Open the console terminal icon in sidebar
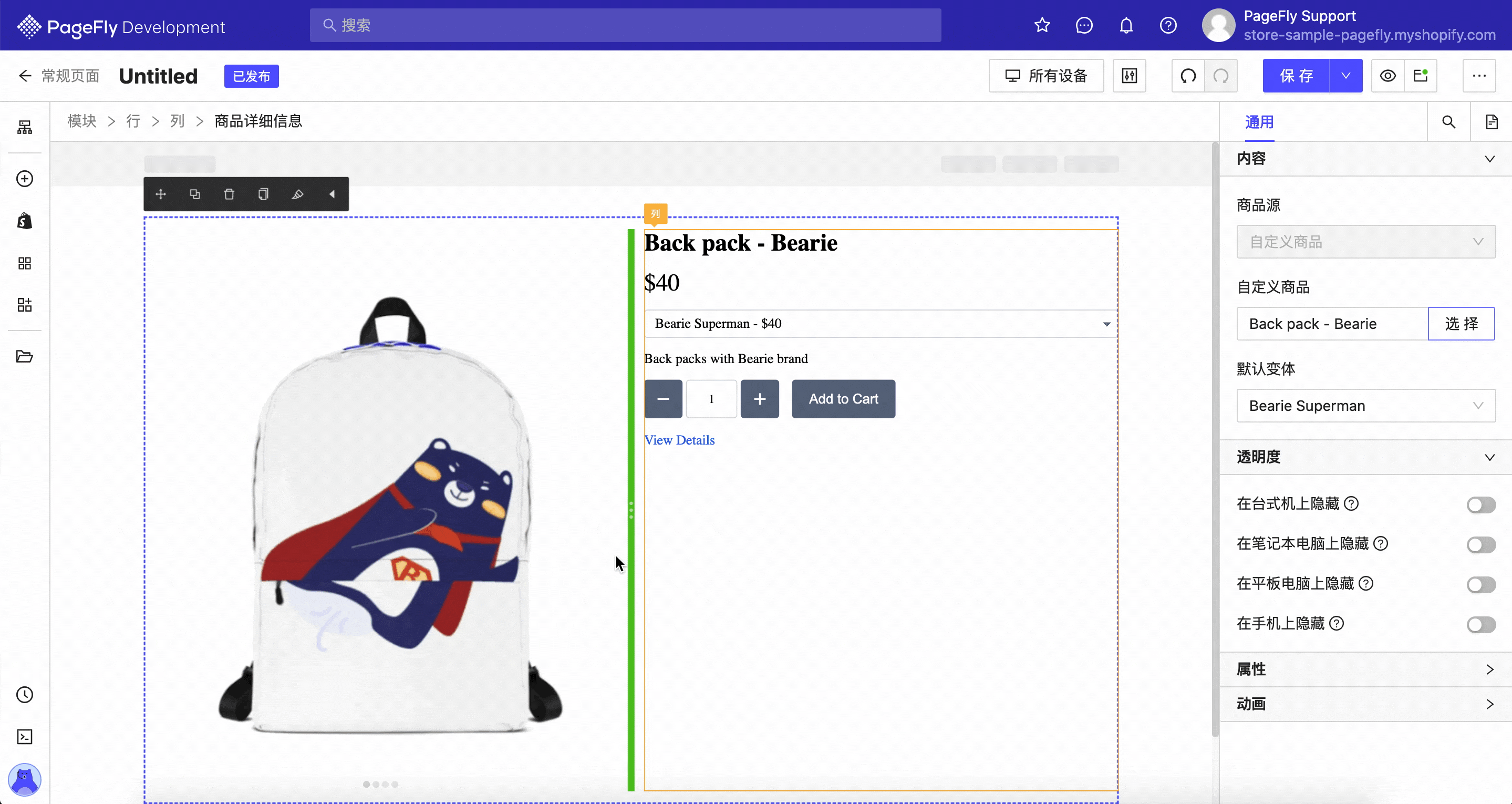Viewport: 1512px width, 804px height. click(25, 737)
